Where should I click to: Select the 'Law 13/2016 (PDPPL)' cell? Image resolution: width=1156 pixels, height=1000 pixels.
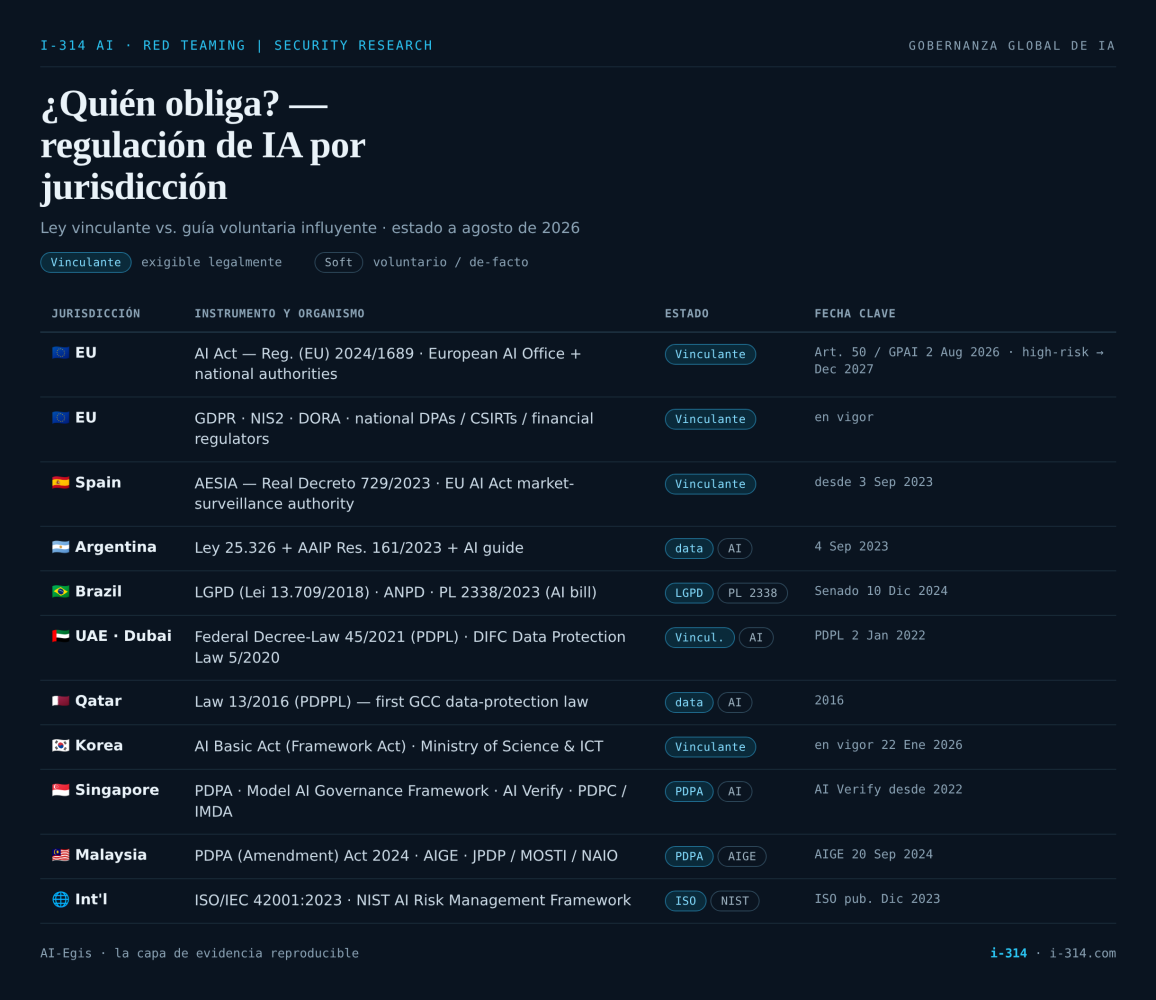(391, 701)
